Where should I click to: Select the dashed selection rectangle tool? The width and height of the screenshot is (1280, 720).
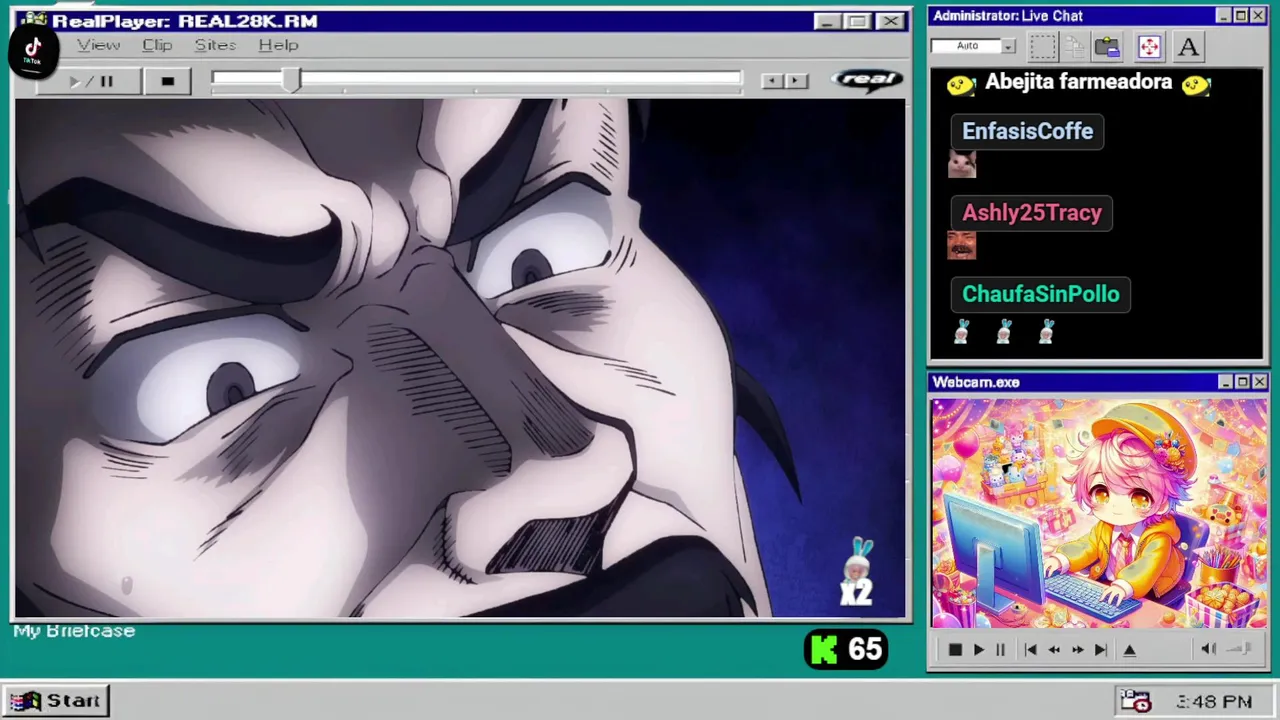pyautogui.click(x=1042, y=47)
